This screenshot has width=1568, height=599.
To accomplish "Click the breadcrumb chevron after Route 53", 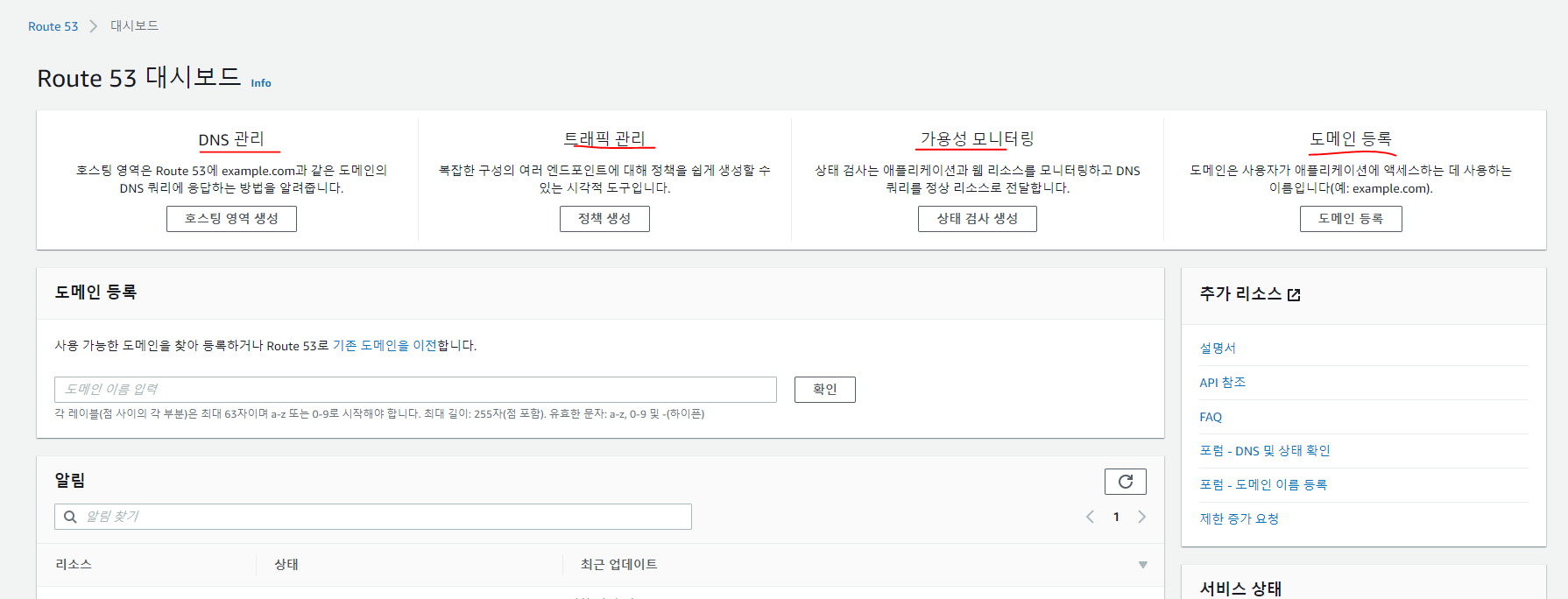I will [94, 26].
